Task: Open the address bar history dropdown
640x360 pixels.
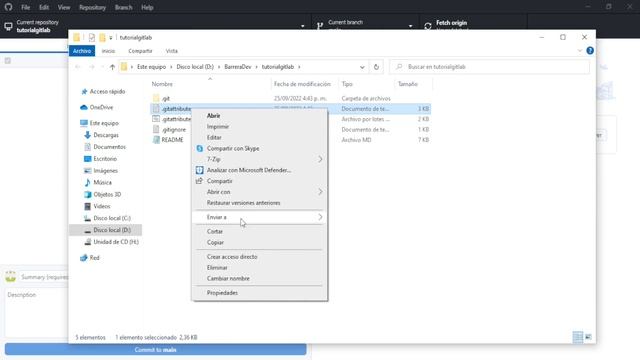Action: point(362,67)
